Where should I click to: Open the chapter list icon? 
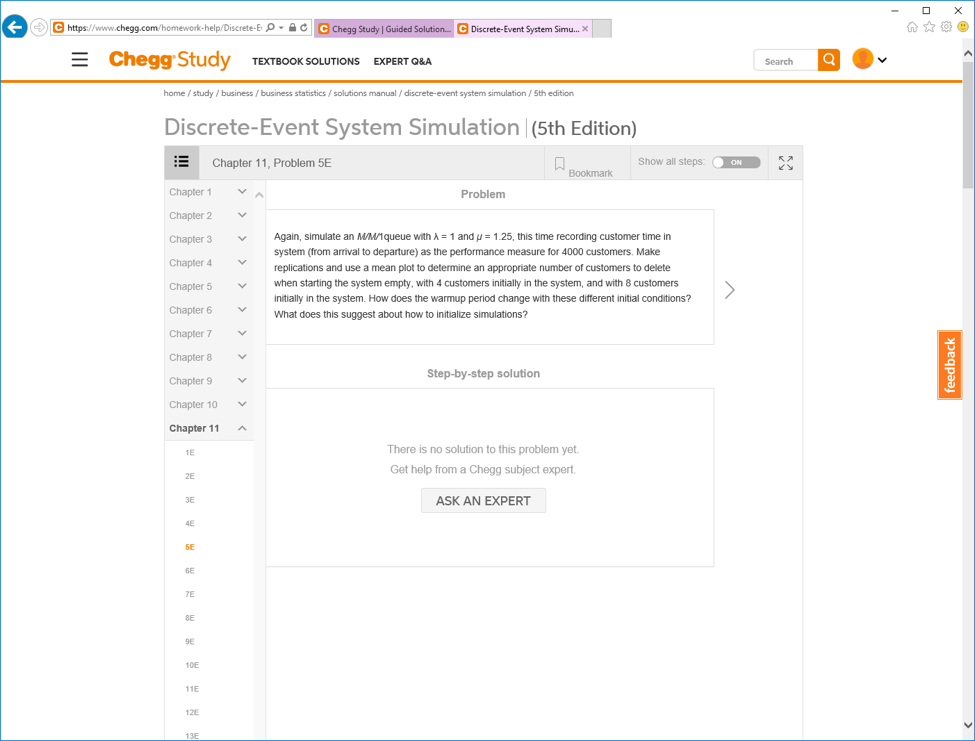[x=181, y=161]
